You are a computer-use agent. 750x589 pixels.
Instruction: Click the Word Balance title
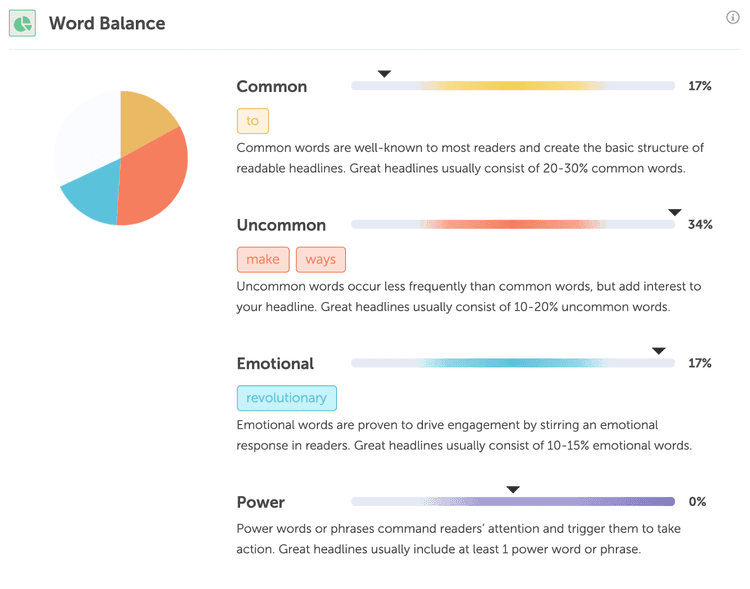point(107,23)
